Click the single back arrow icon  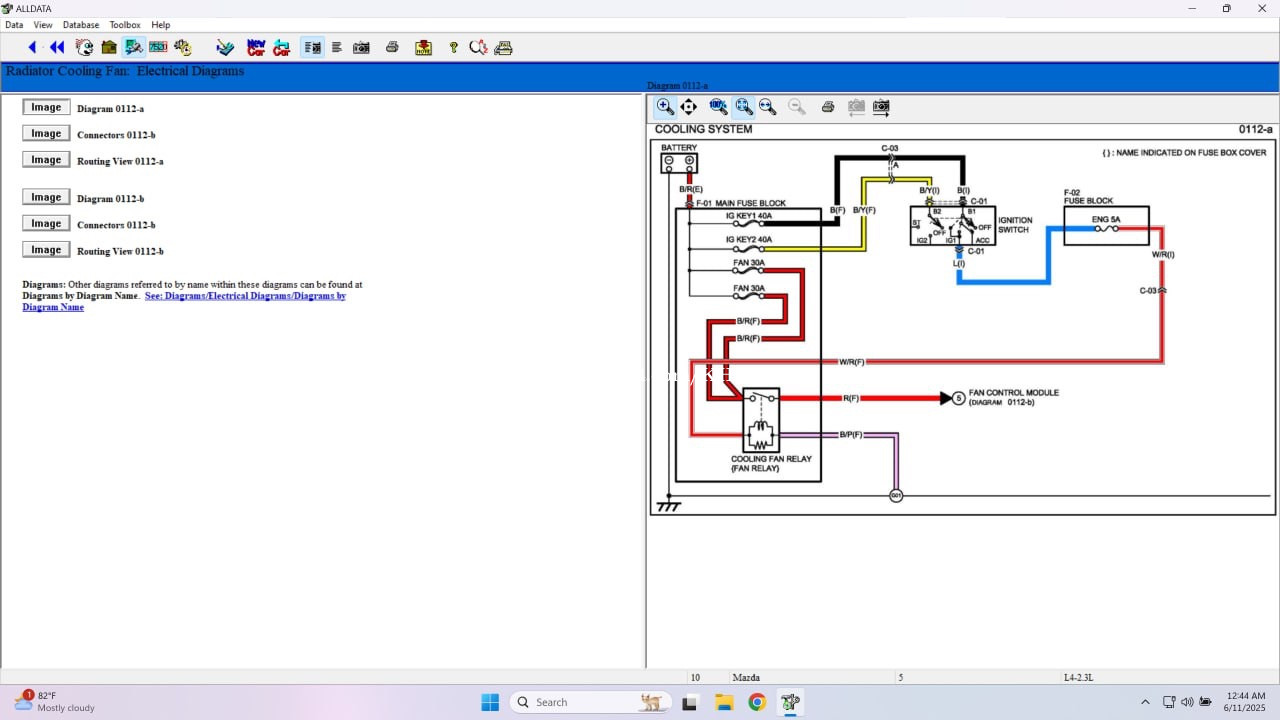point(32,47)
